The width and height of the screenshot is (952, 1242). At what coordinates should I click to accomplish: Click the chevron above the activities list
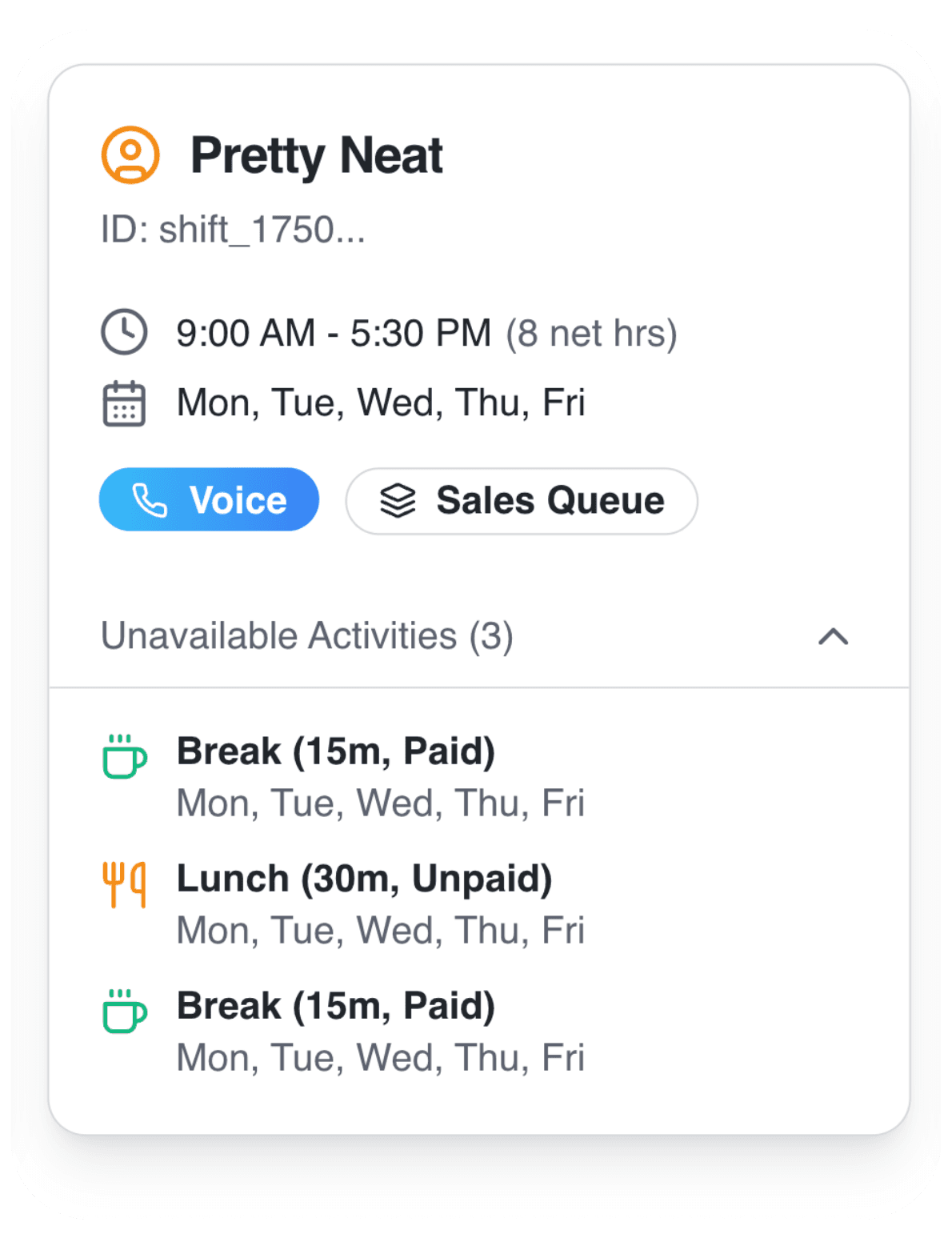coord(834,637)
